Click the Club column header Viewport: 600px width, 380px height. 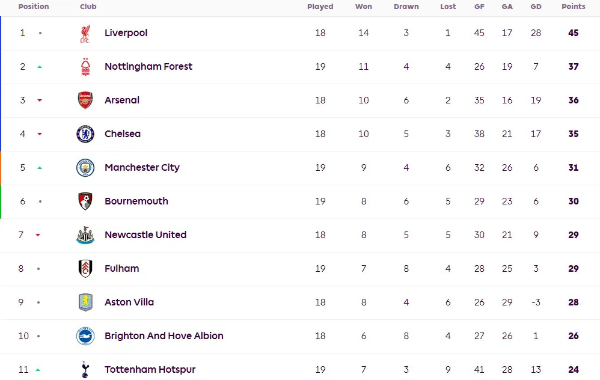tap(88, 7)
